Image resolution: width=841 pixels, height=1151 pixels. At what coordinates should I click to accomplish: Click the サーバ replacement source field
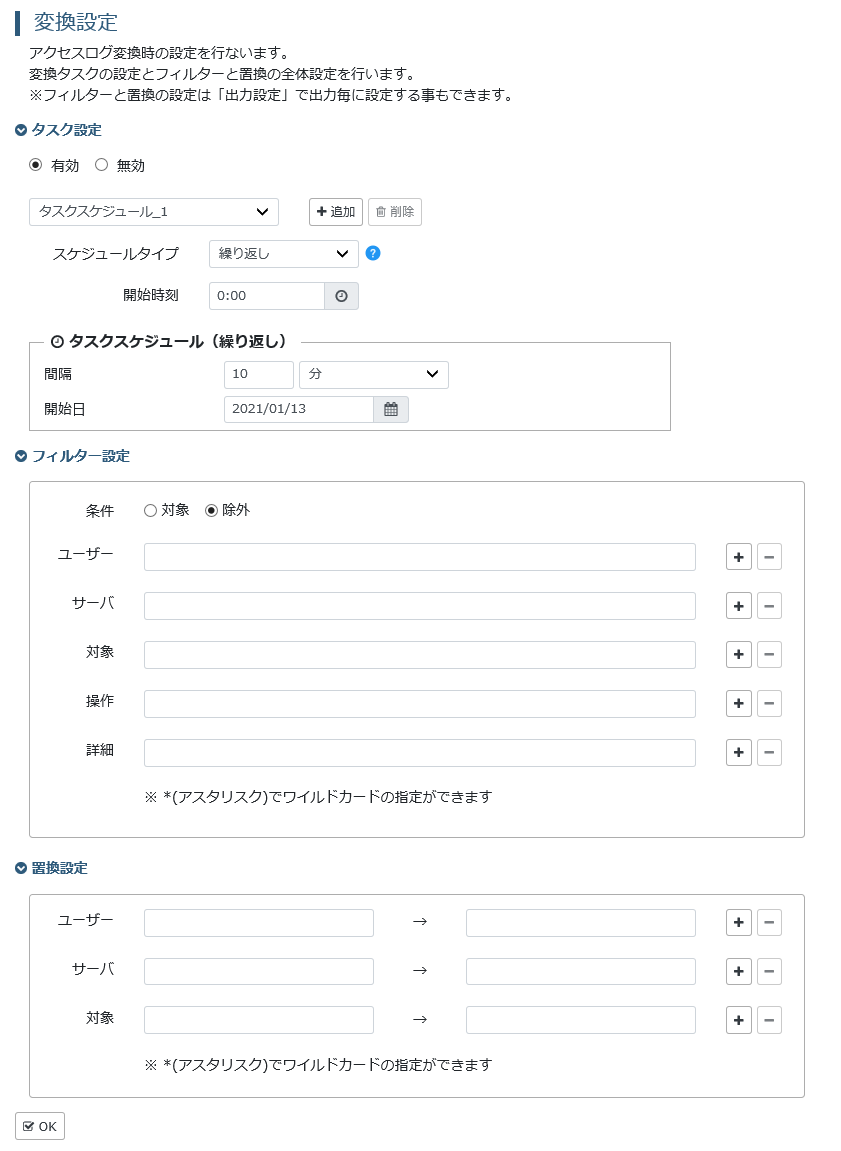pyautogui.click(x=259, y=971)
